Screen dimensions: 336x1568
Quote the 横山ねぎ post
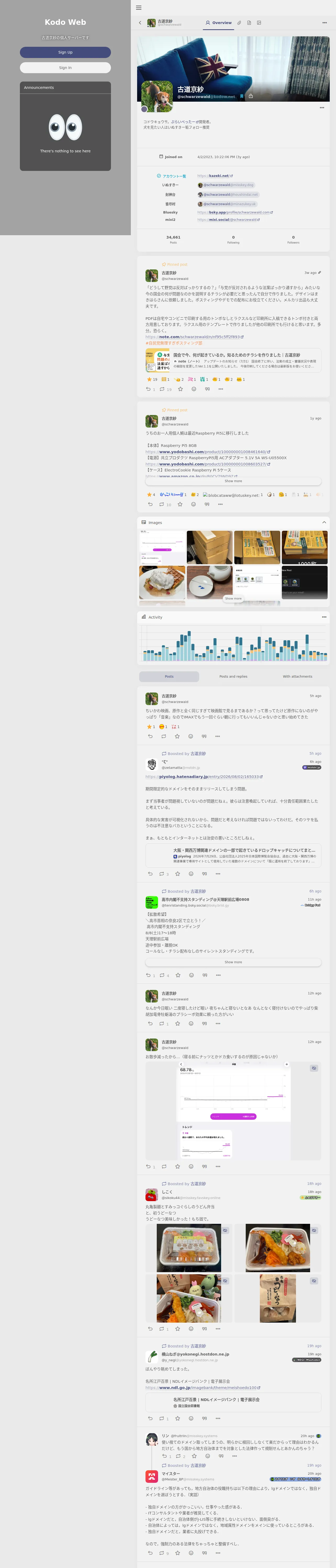[204, 1418]
